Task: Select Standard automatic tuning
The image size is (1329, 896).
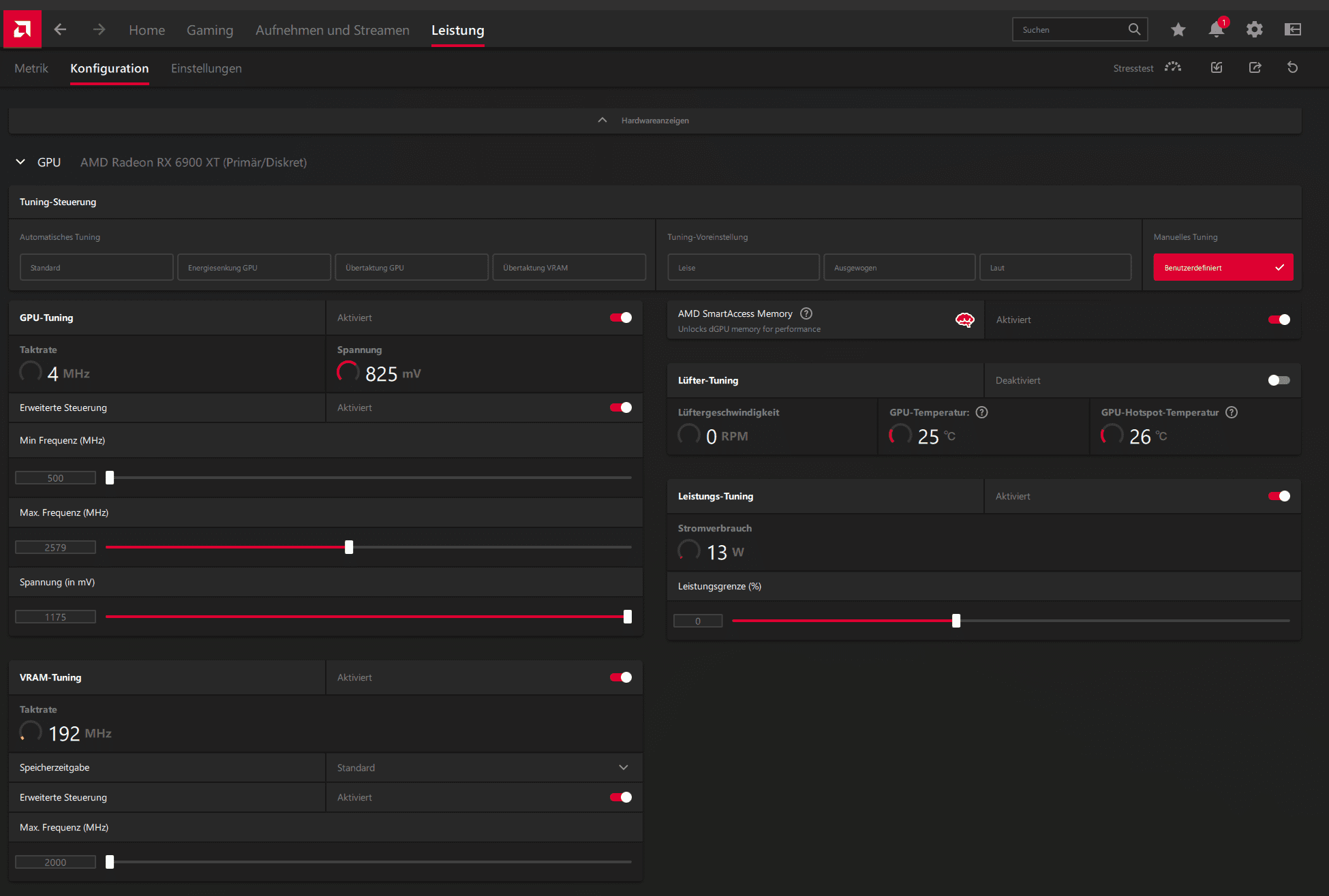Action: [x=97, y=268]
